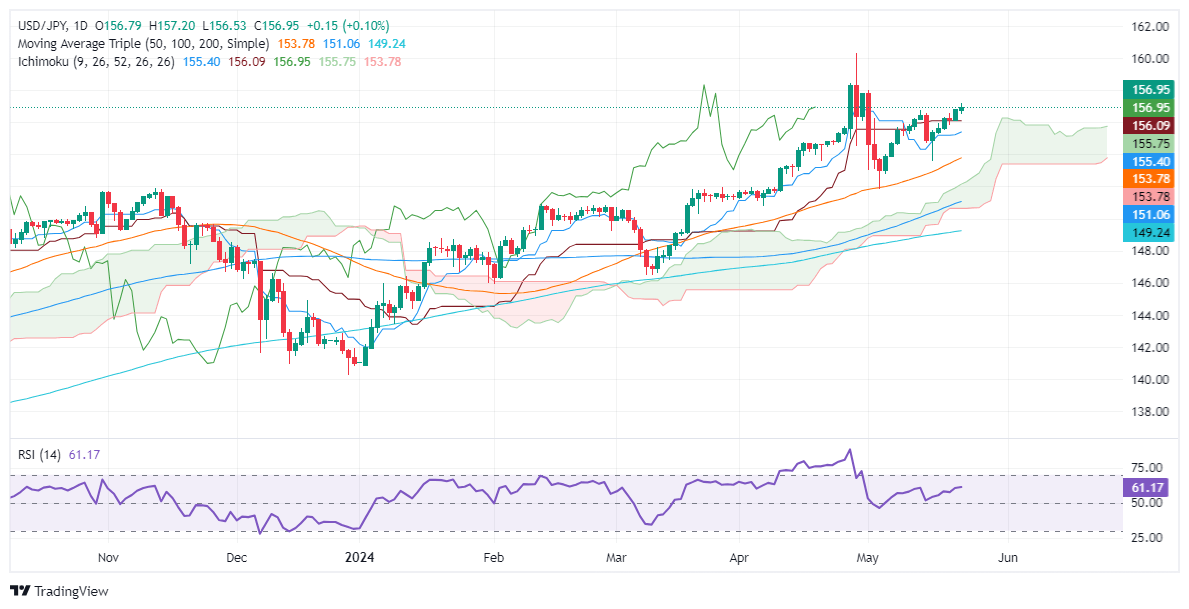The height and width of the screenshot is (609, 1189).
Task: Select the Jun label on time axis
Action: [x=1008, y=558]
